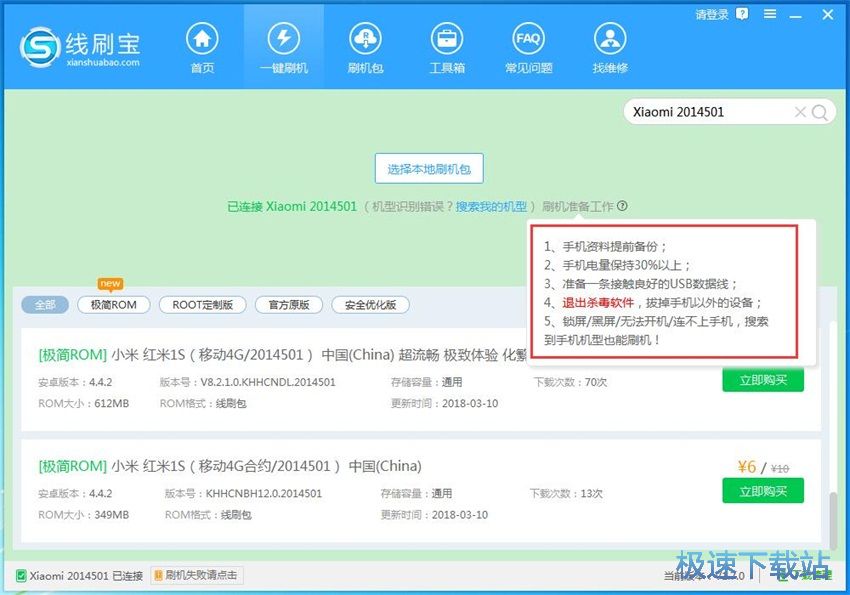Select the ROOT定制版 filter tab

203,305
